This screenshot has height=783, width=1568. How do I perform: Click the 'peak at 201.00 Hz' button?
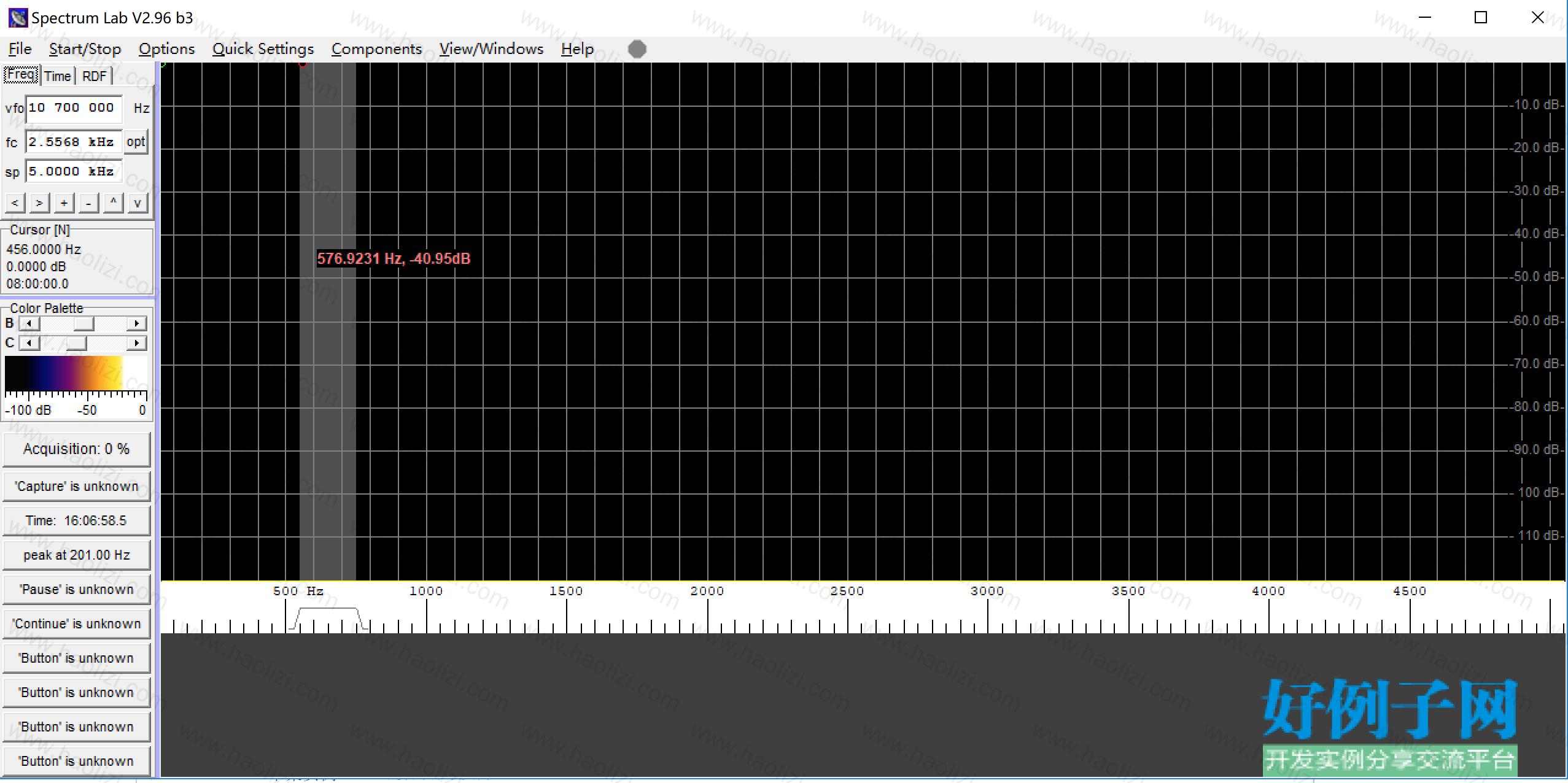pos(77,555)
